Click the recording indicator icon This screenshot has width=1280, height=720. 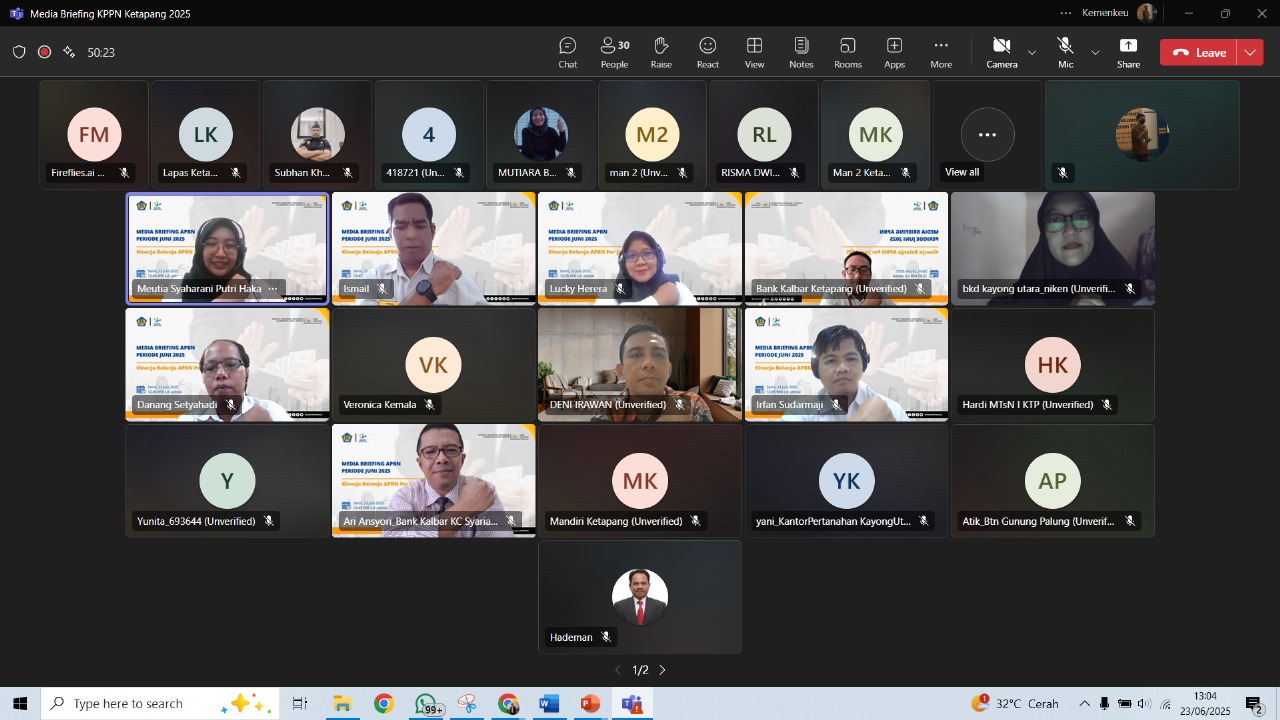click(44, 52)
